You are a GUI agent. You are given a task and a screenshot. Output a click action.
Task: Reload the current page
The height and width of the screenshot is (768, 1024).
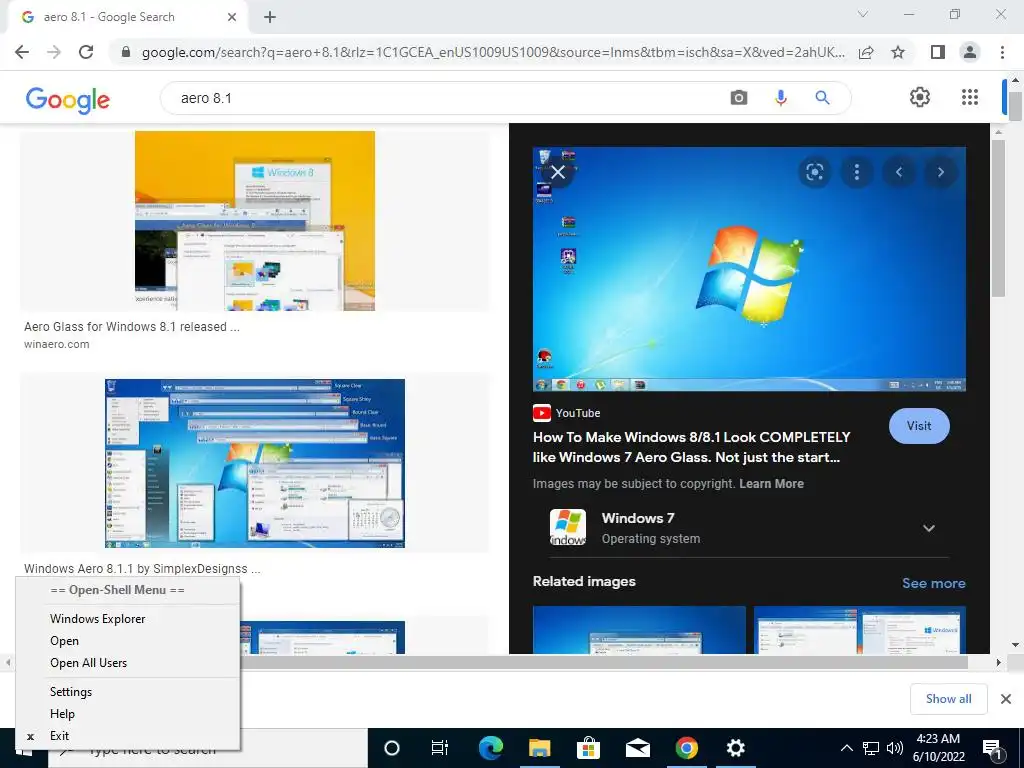86,52
